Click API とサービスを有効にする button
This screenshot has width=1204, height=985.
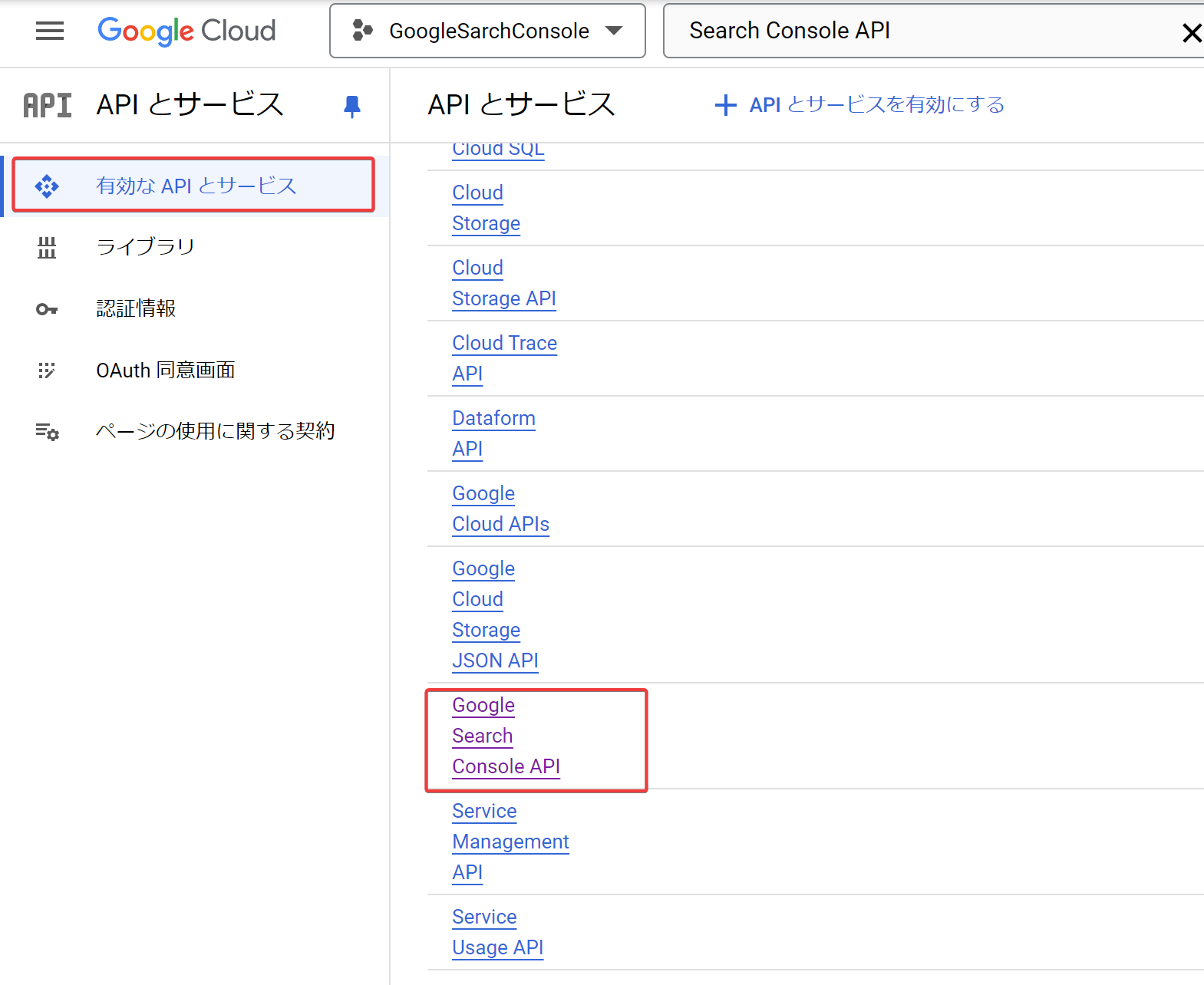(x=859, y=105)
